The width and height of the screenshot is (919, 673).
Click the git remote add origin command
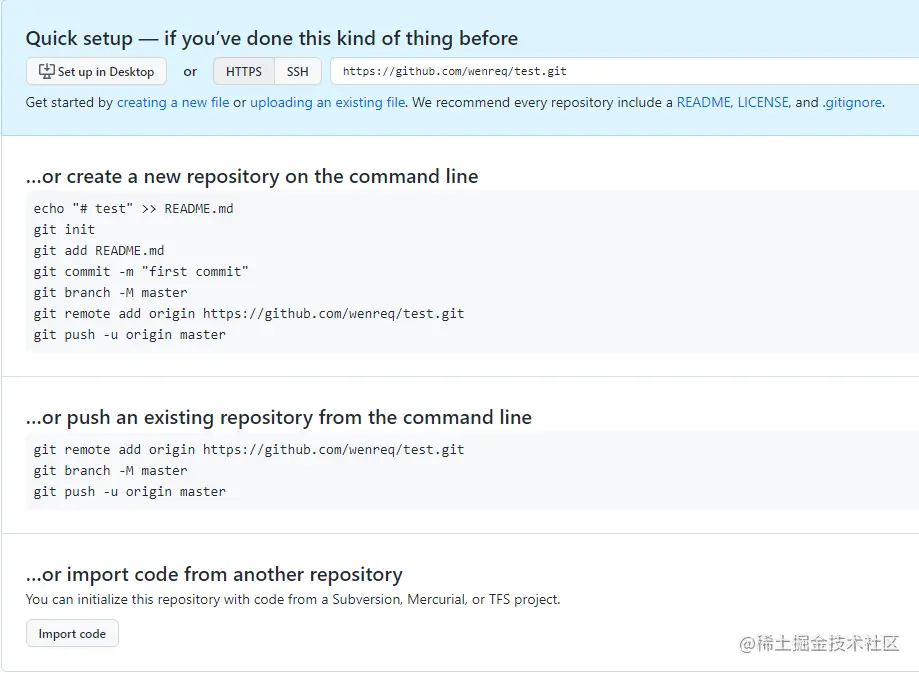[x=245, y=313]
